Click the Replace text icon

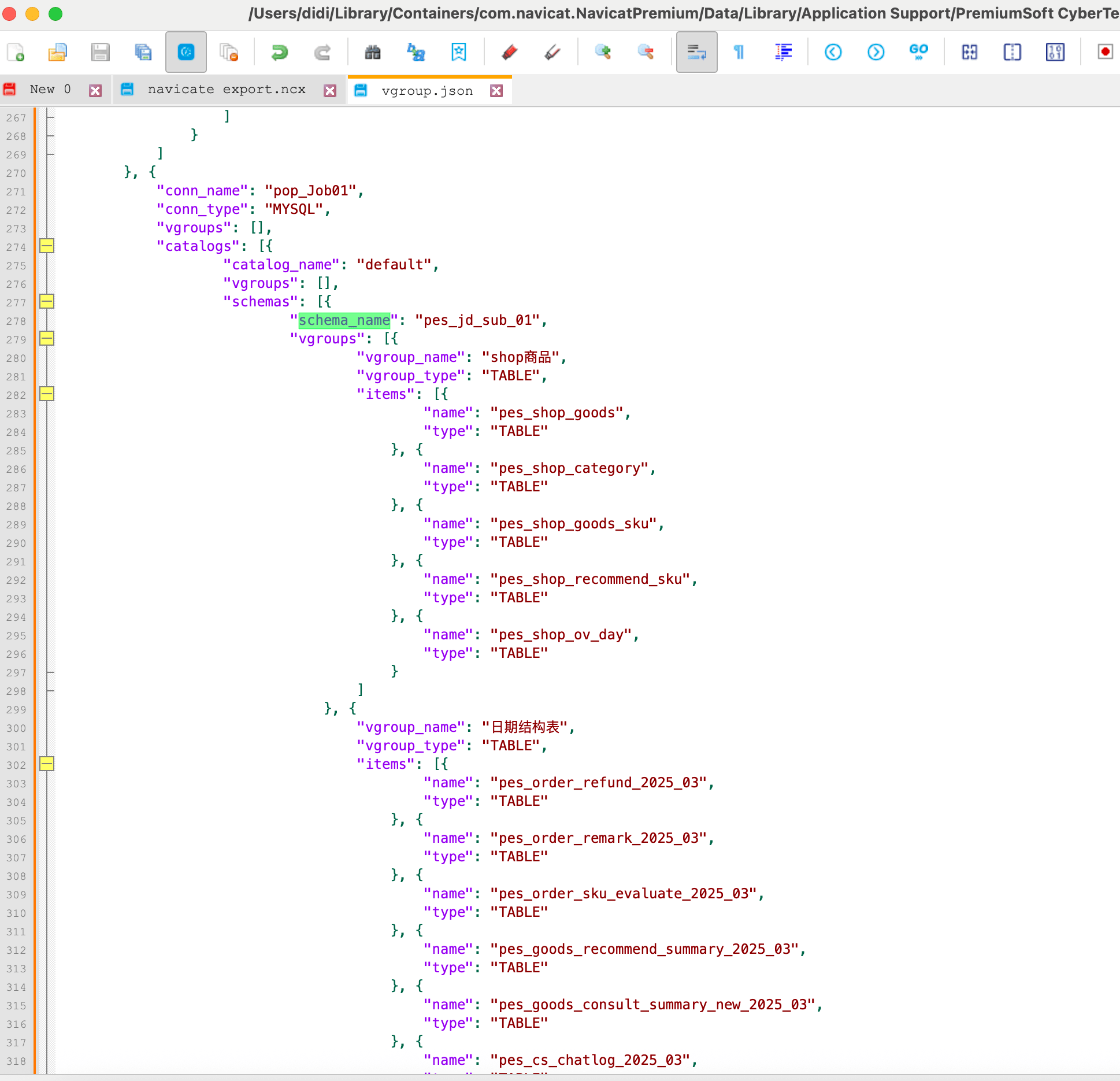coord(416,53)
